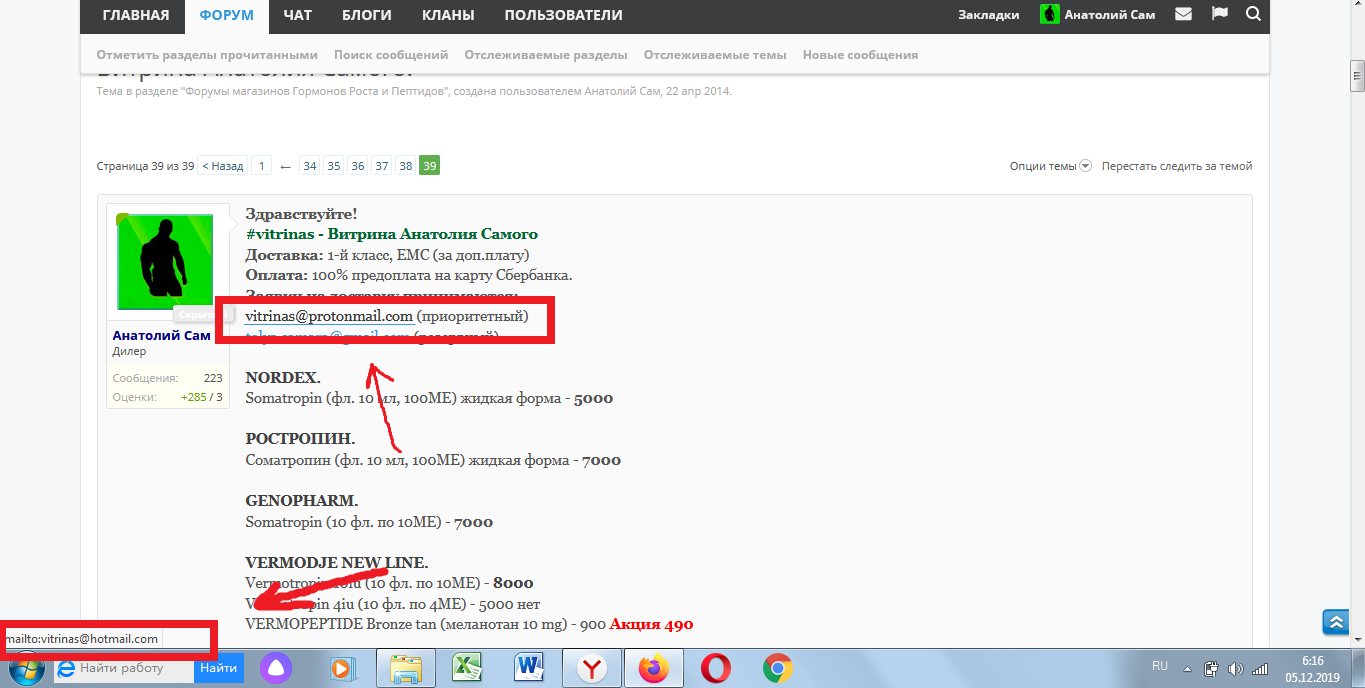Click Перестать следить за темой link

click(1176, 166)
